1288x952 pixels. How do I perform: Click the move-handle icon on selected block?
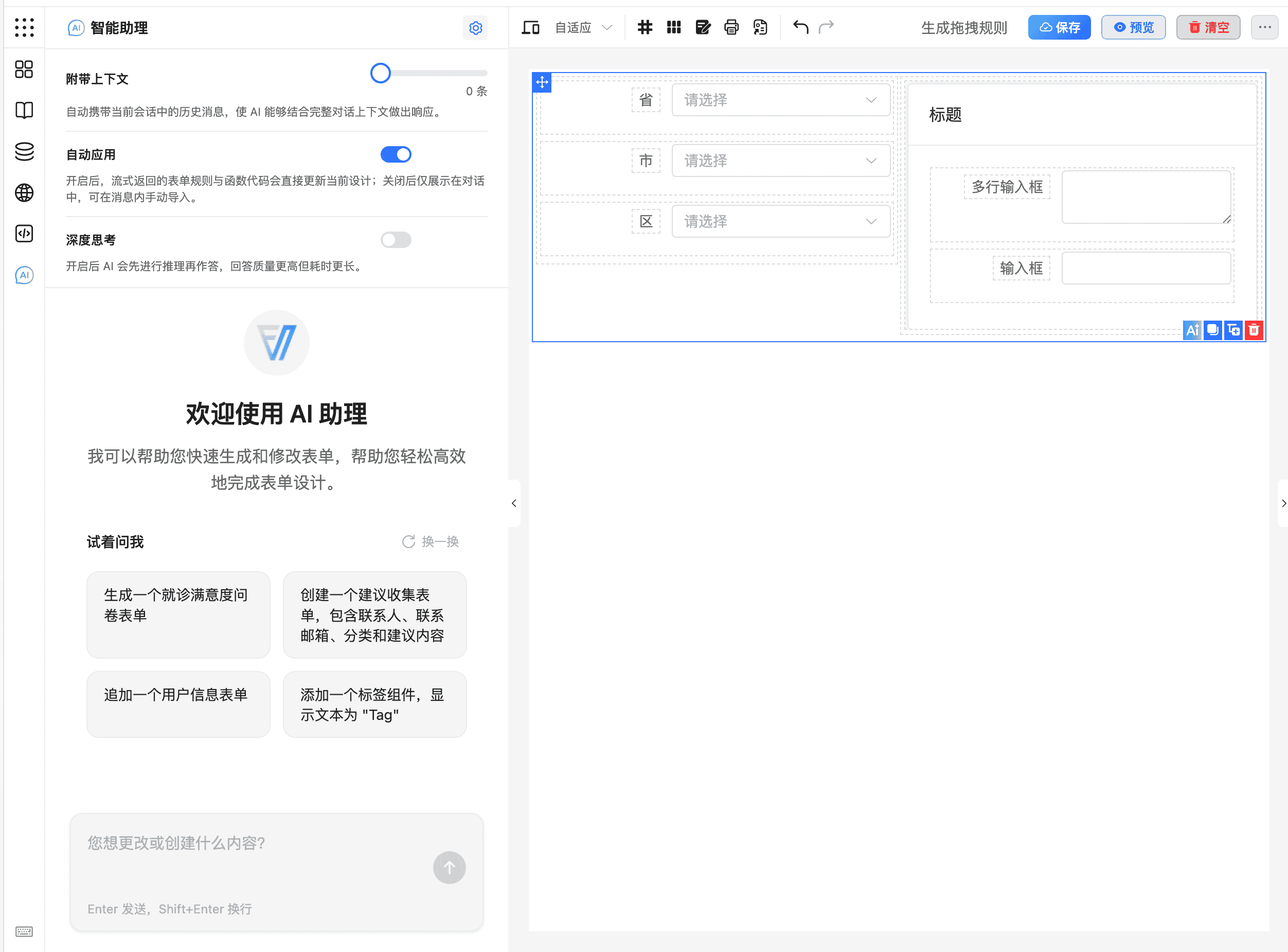[x=542, y=82]
